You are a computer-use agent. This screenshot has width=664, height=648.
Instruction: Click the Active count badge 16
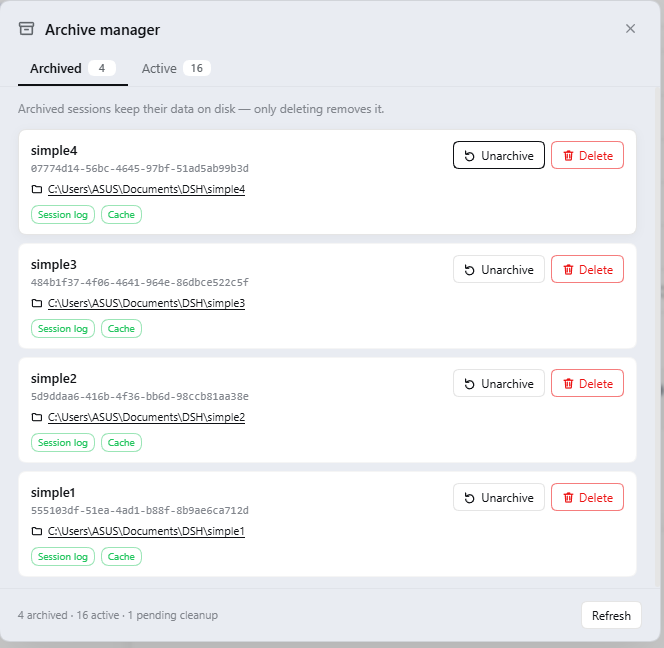tap(196, 68)
